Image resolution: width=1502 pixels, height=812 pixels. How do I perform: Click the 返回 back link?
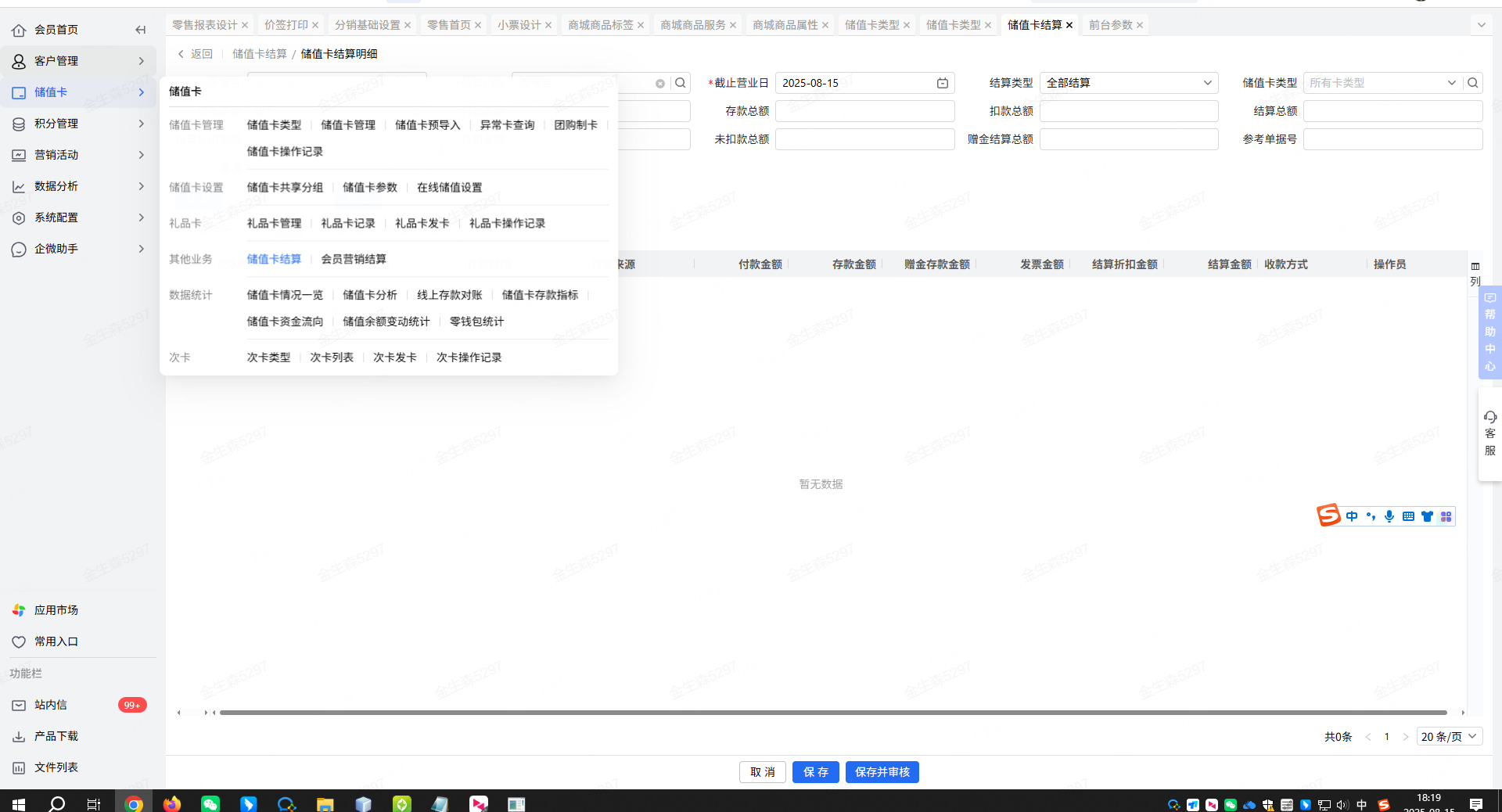[x=195, y=54]
